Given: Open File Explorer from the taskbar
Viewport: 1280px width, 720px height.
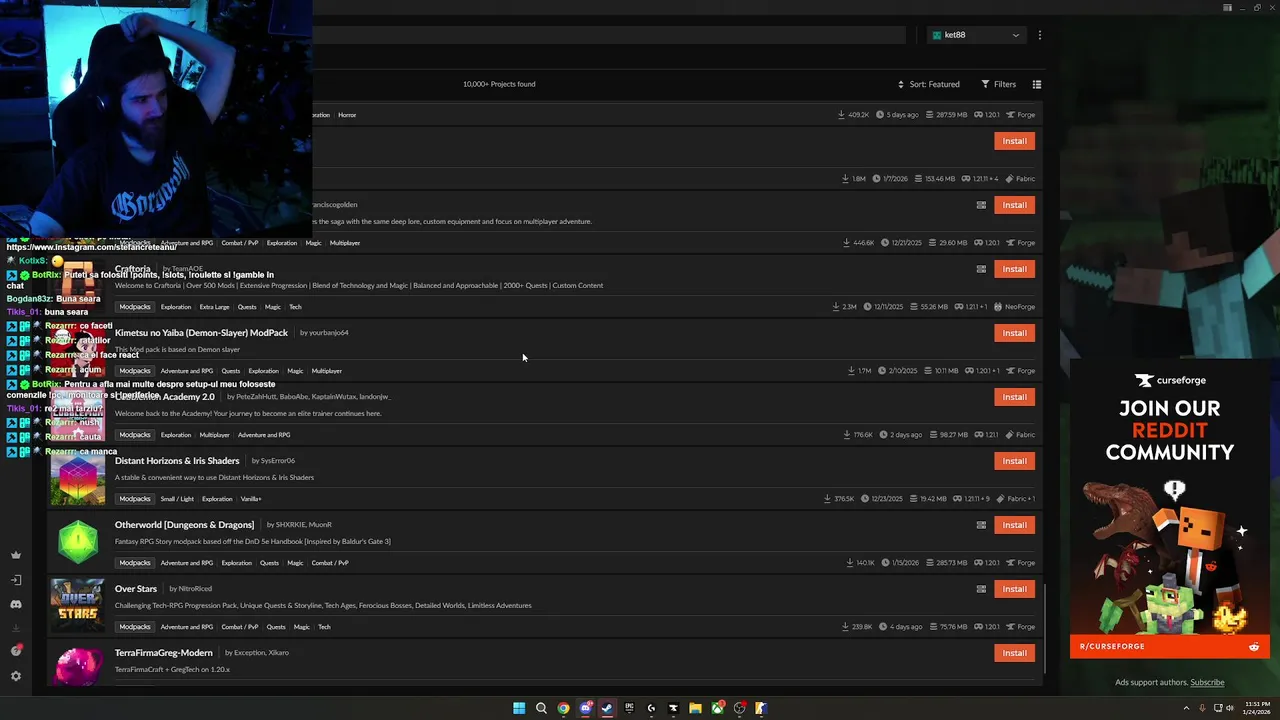Looking at the screenshot, I should [x=695, y=708].
